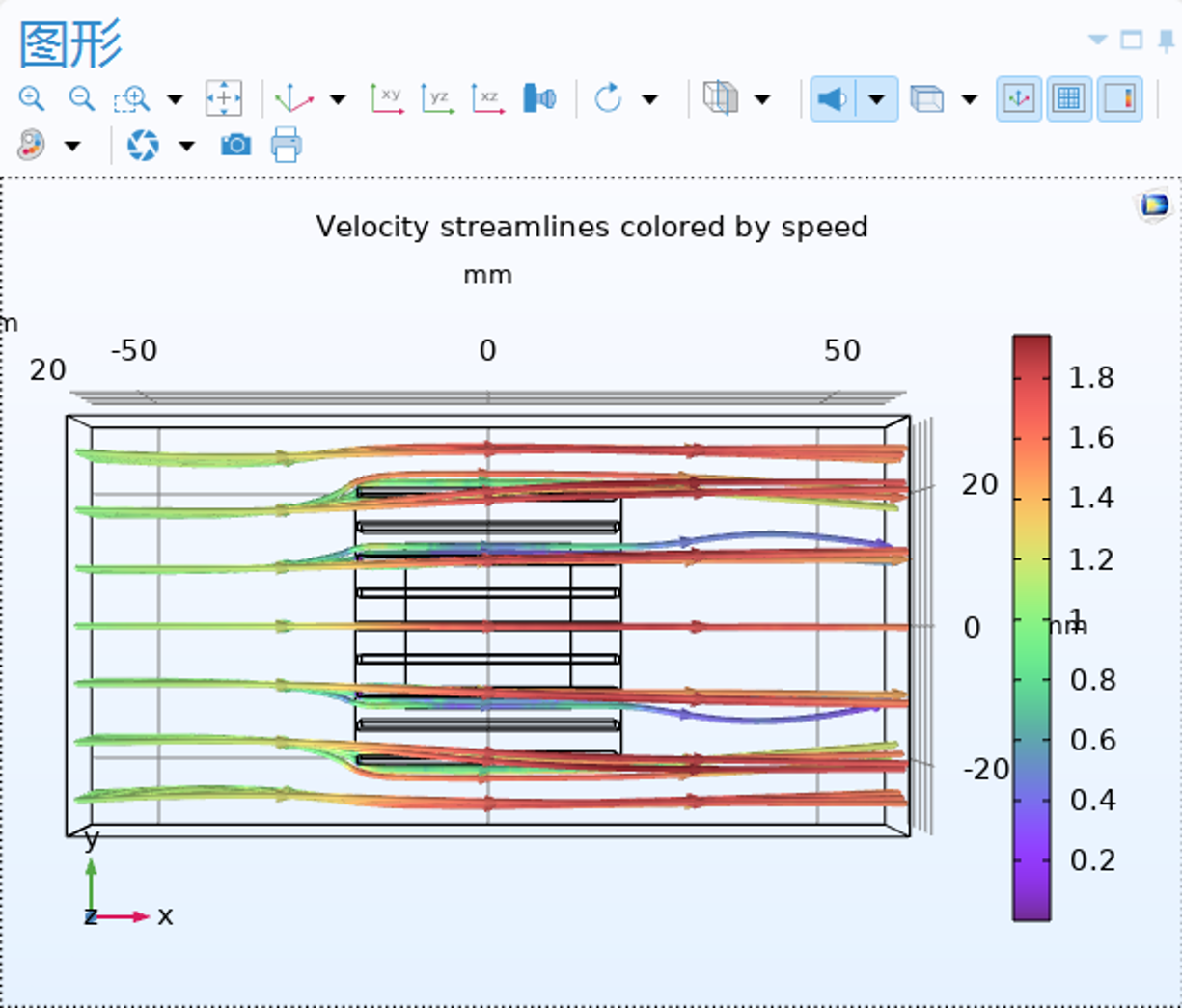Open the wireframe rendering dropdown arrow
This screenshot has width=1182, height=1008.
tap(970, 99)
